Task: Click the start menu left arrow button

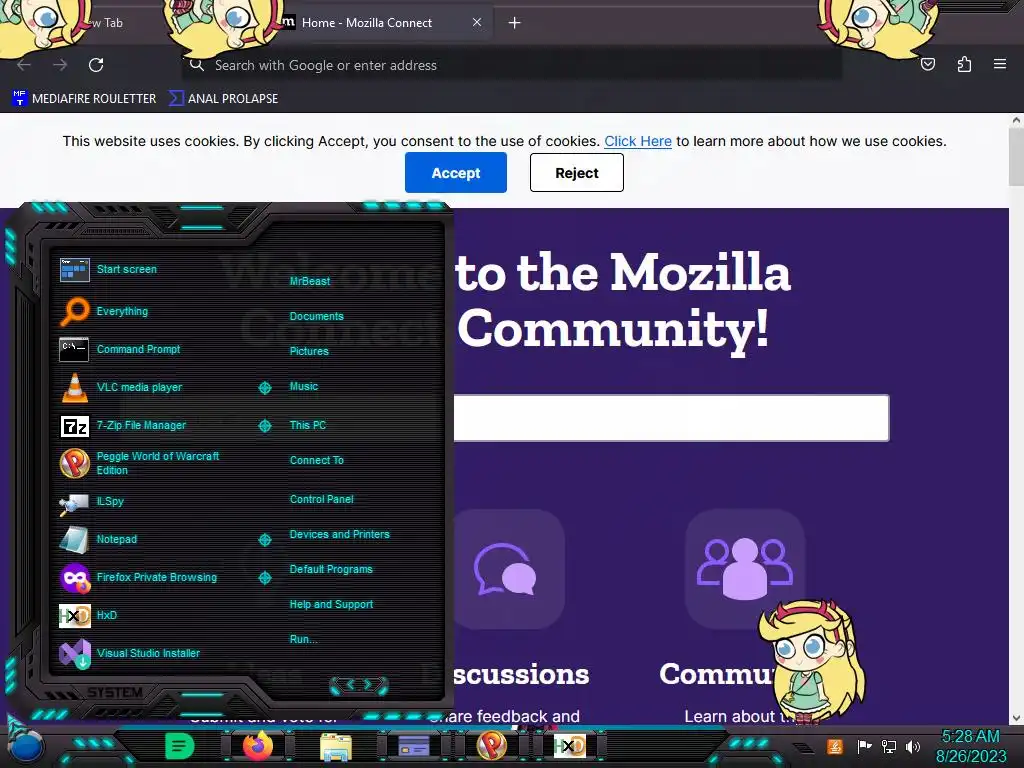Action: [349, 684]
